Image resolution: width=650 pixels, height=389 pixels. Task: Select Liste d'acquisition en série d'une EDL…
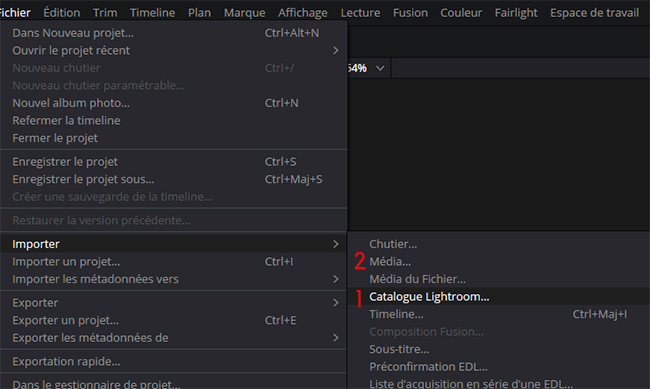tap(499, 383)
